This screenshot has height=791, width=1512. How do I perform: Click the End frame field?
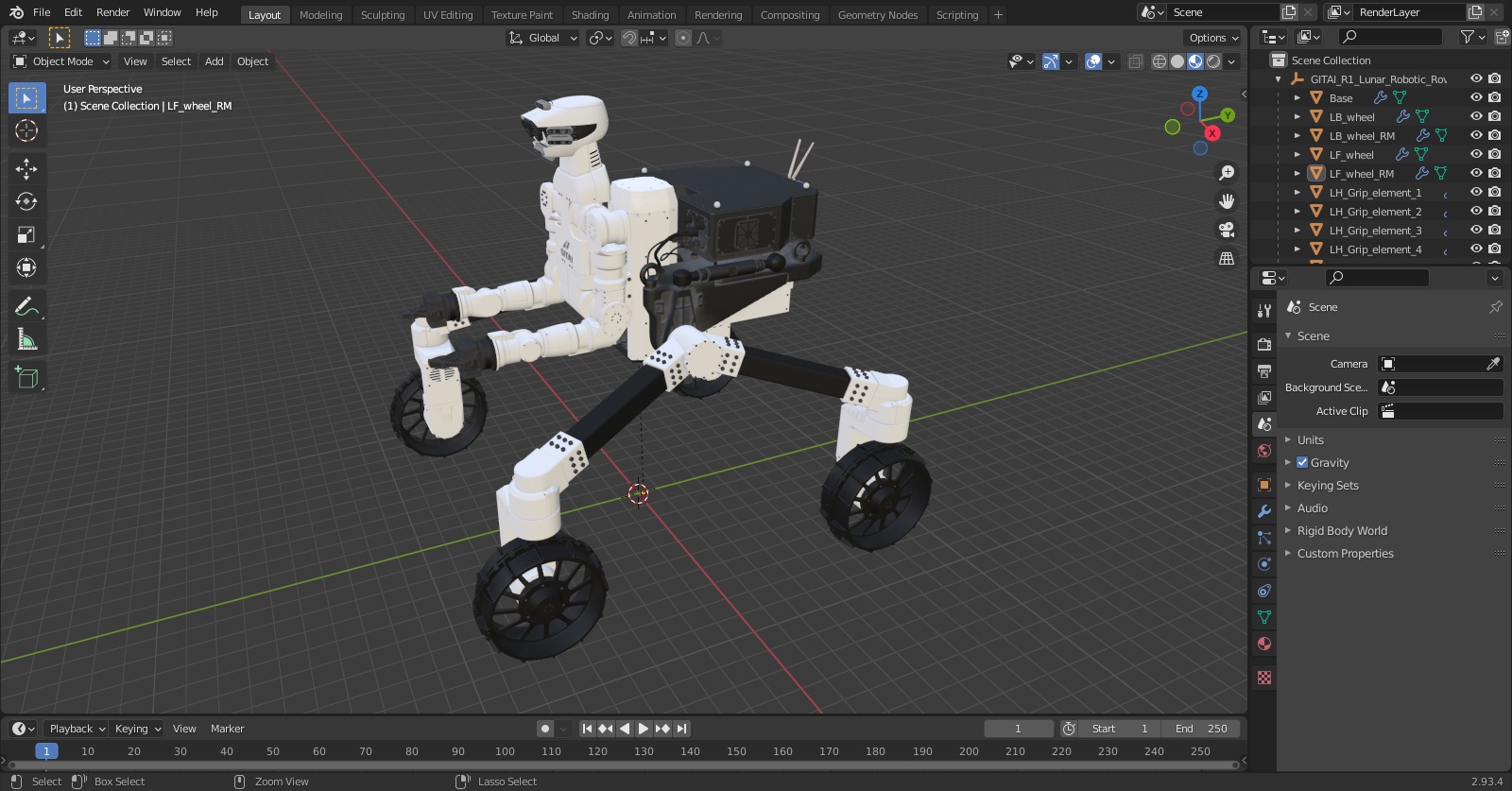point(1201,729)
